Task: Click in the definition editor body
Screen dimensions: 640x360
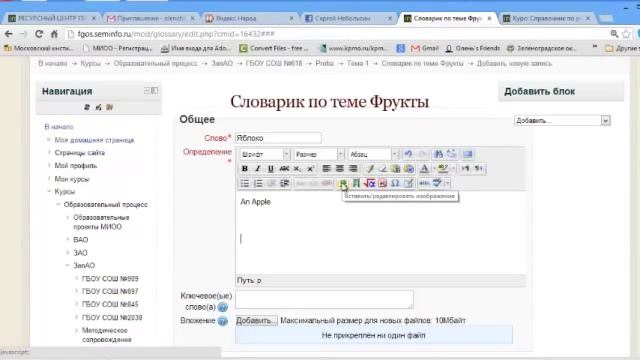Action: tap(380, 233)
